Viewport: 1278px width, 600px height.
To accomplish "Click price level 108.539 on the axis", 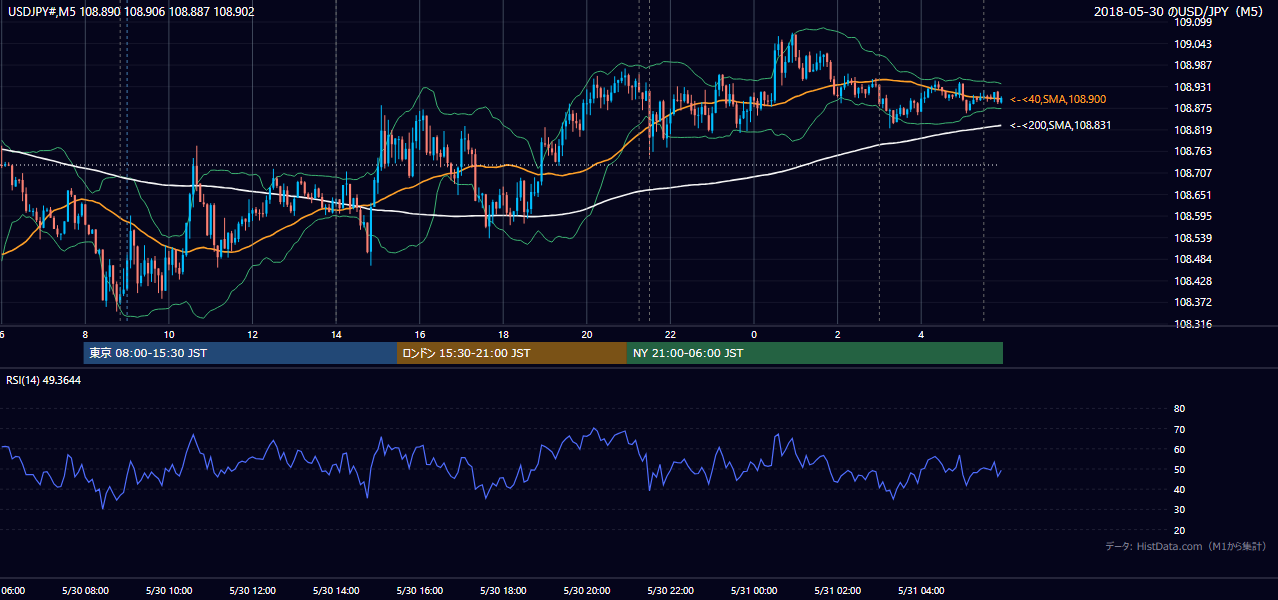I will pyautogui.click(x=1193, y=238).
